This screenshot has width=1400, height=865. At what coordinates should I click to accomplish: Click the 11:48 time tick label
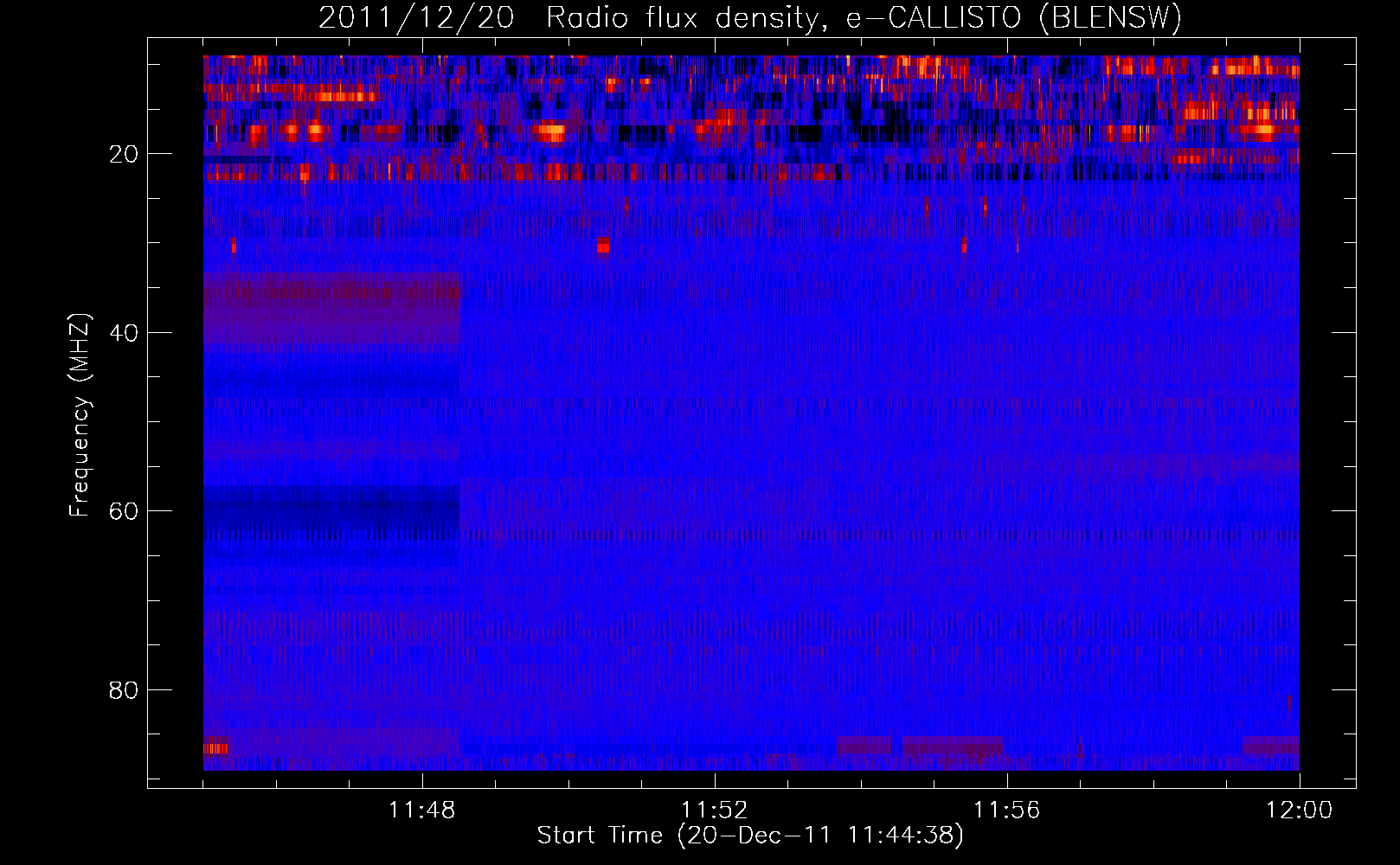pos(422,811)
